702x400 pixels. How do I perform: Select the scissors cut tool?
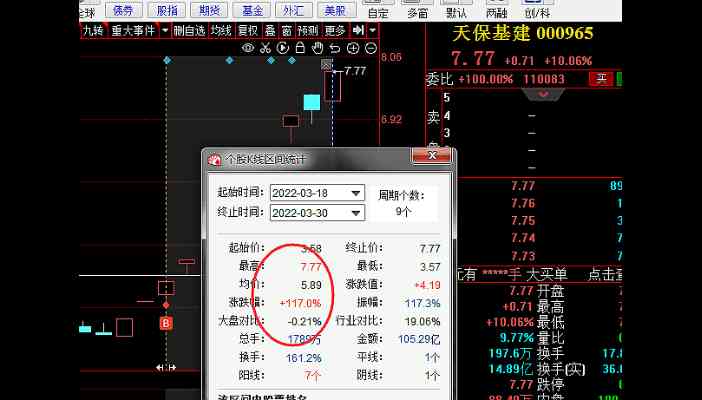tap(265, 48)
